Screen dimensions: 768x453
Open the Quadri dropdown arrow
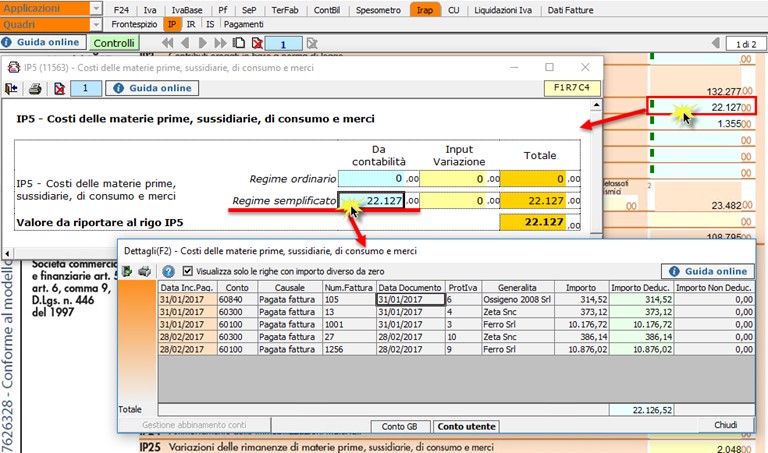tap(96, 24)
